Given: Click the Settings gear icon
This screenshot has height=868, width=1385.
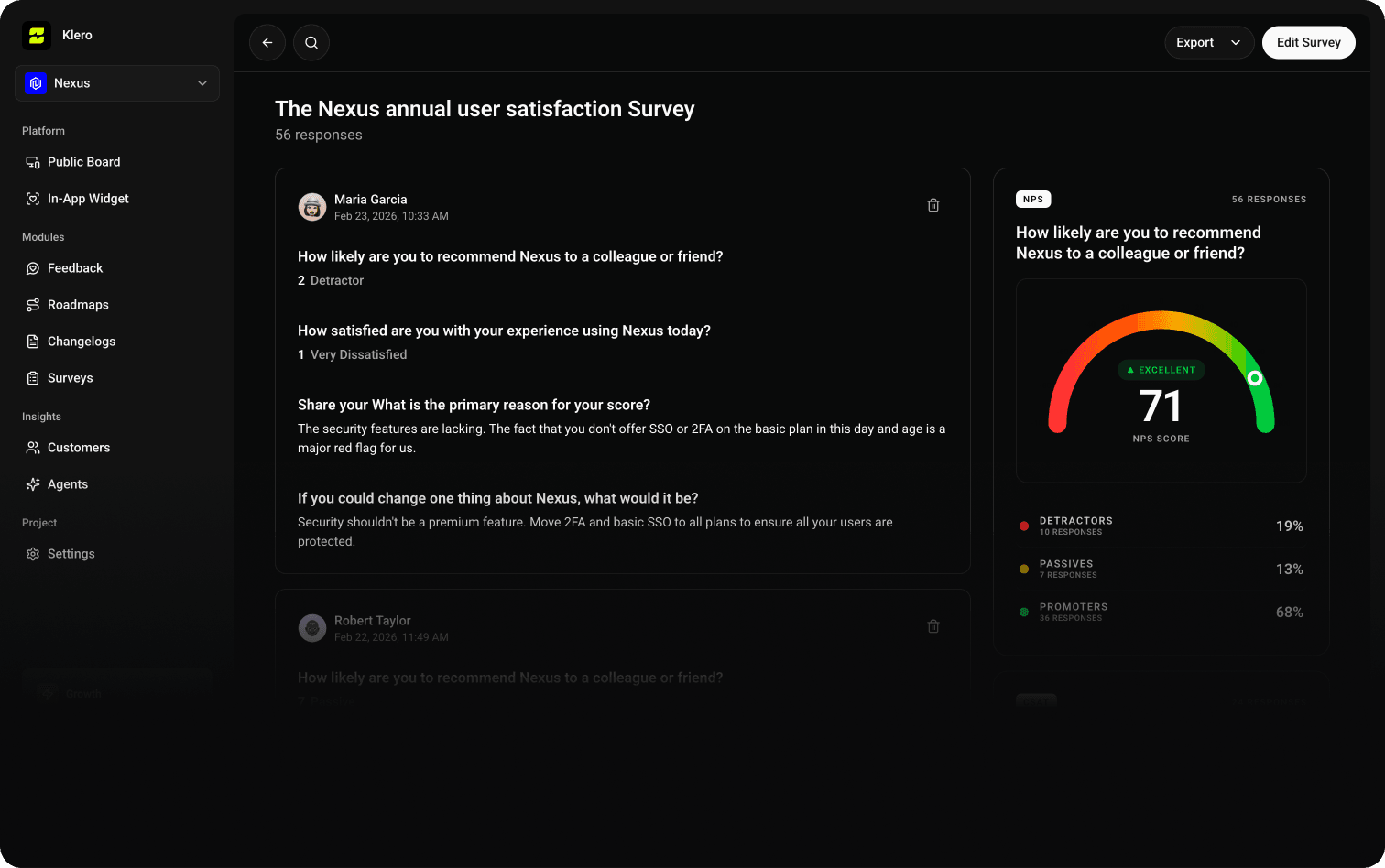Looking at the screenshot, I should tap(33, 554).
